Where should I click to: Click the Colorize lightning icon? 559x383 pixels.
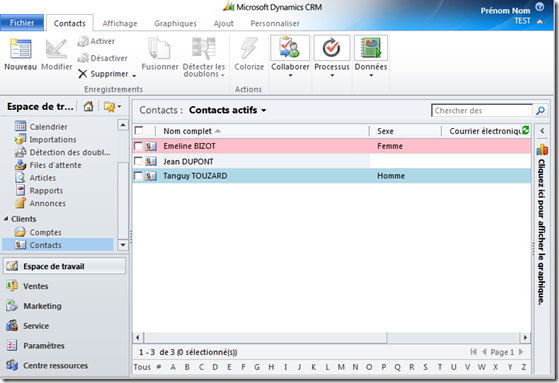pyautogui.click(x=249, y=48)
